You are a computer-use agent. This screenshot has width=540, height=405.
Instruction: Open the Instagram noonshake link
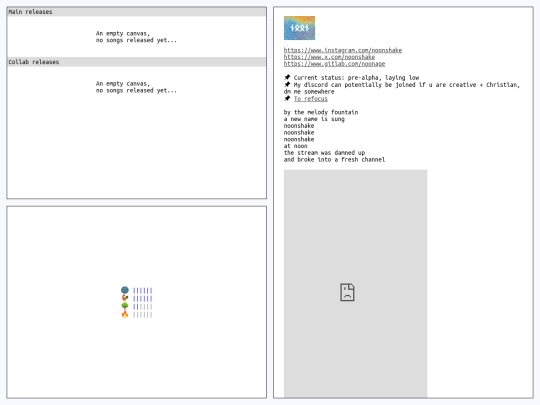[x=343, y=50]
